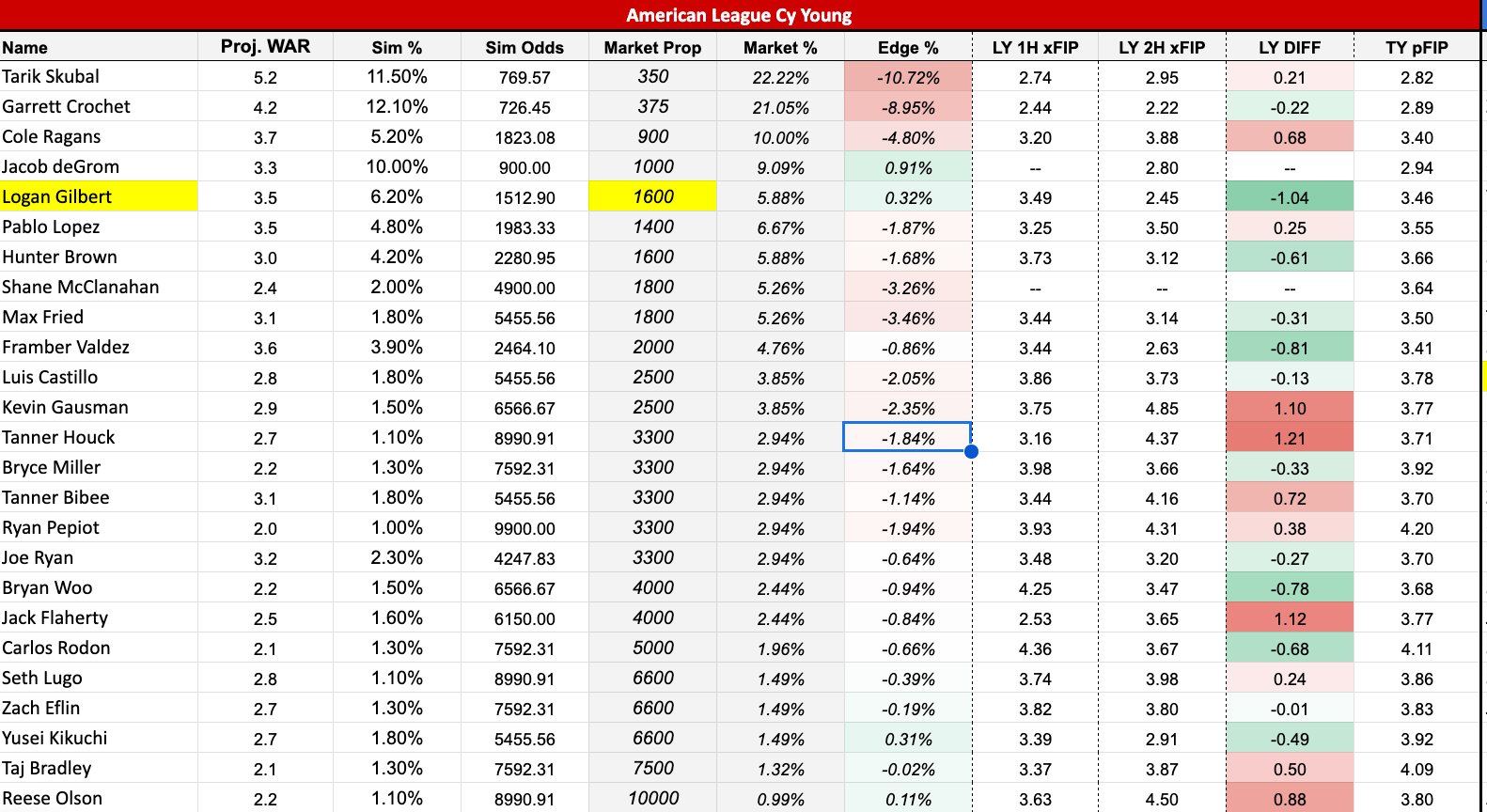Screen dimensions: 1487x812
Task: Select the Garrett Crochet name cell
Action: click(99, 106)
